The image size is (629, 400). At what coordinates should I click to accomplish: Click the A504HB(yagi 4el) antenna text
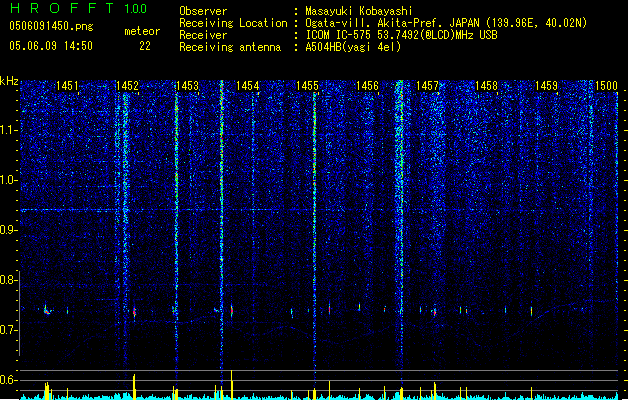point(353,47)
